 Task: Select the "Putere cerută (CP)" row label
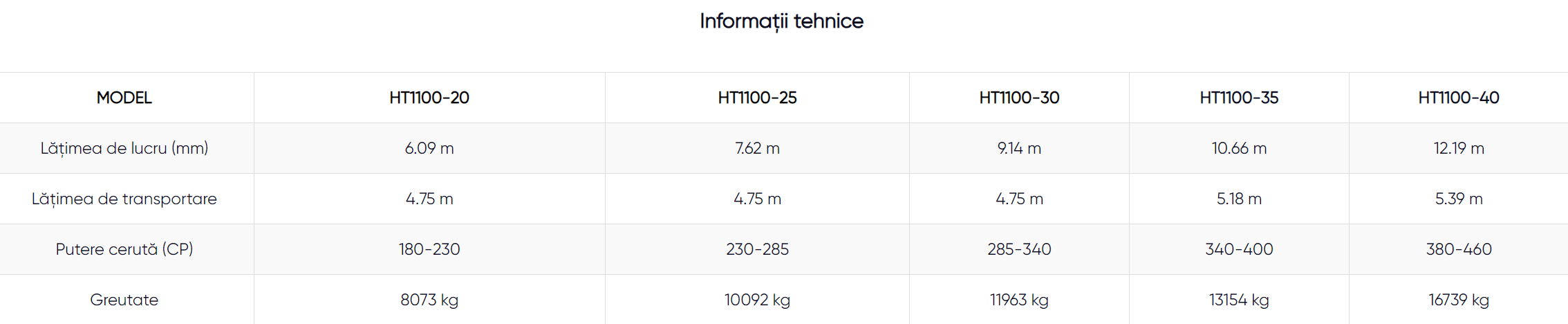pyautogui.click(x=124, y=249)
